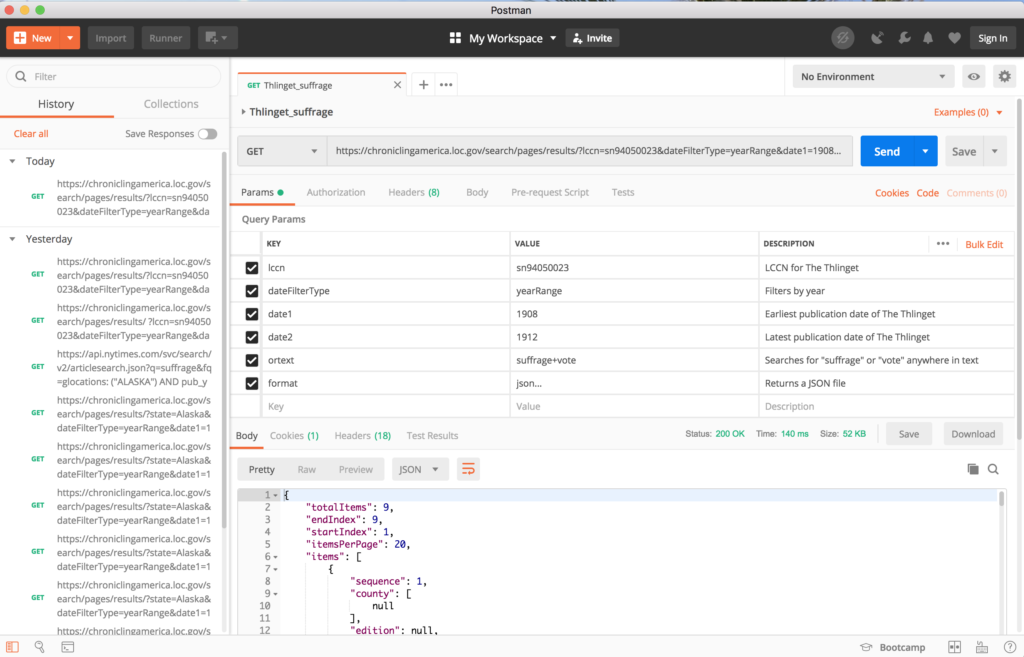Open the help question mark icon
This screenshot has height=657, width=1024.
(1010, 647)
